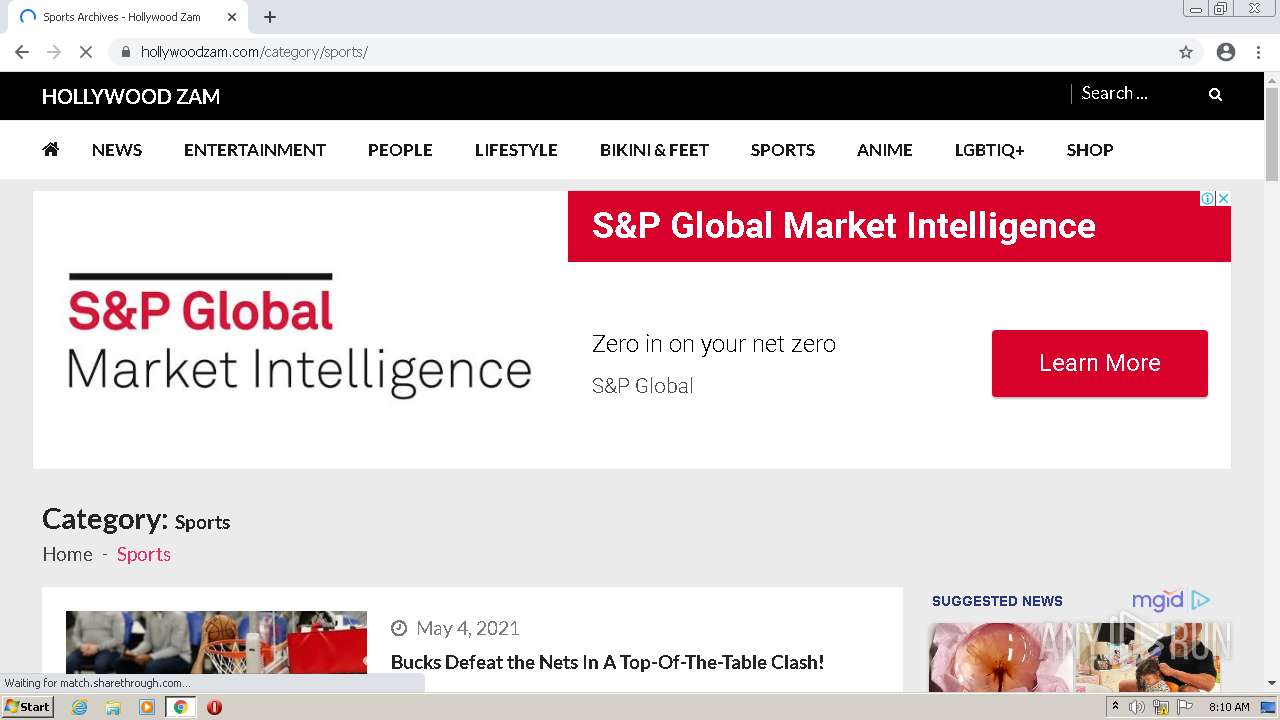Screen dimensions: 1280x720
Task: Open Chrome's three-dot menu
Action: [x=1259, y=52]
